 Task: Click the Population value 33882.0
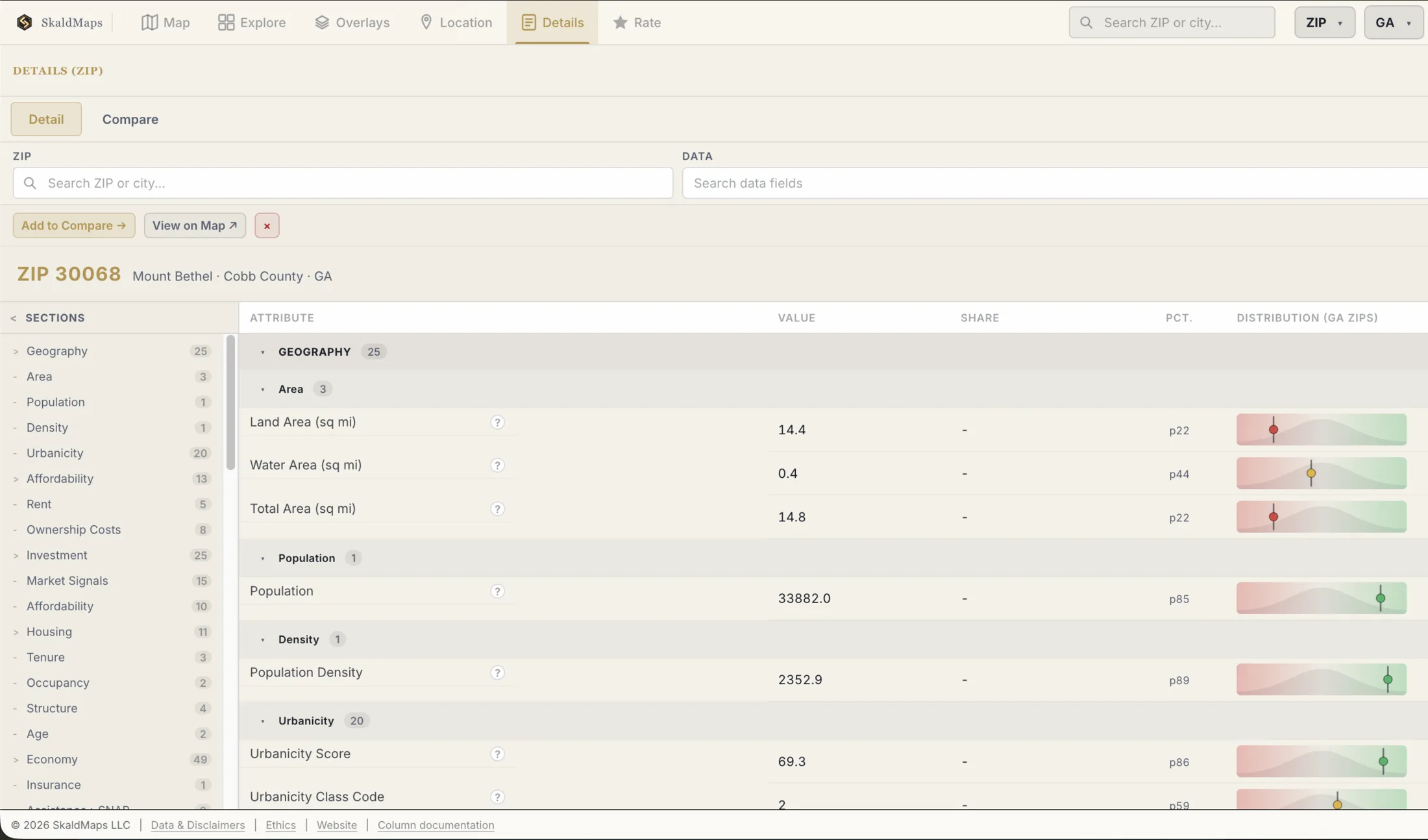tap(804, 599)
